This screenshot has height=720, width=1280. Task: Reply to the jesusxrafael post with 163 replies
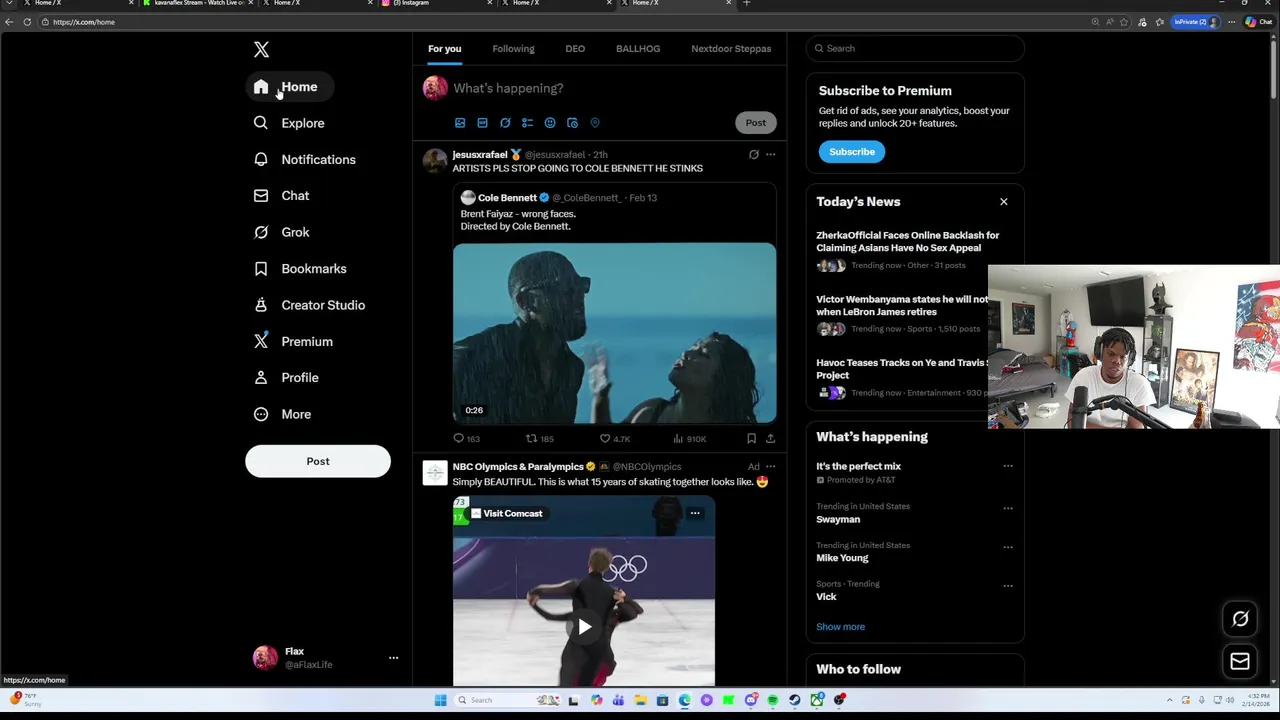[467, 438]
